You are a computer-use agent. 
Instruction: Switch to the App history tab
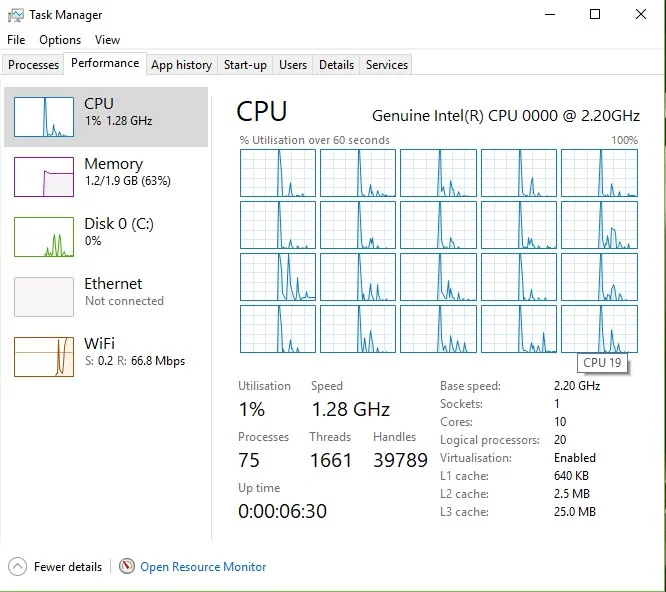[x=181, y=65]
